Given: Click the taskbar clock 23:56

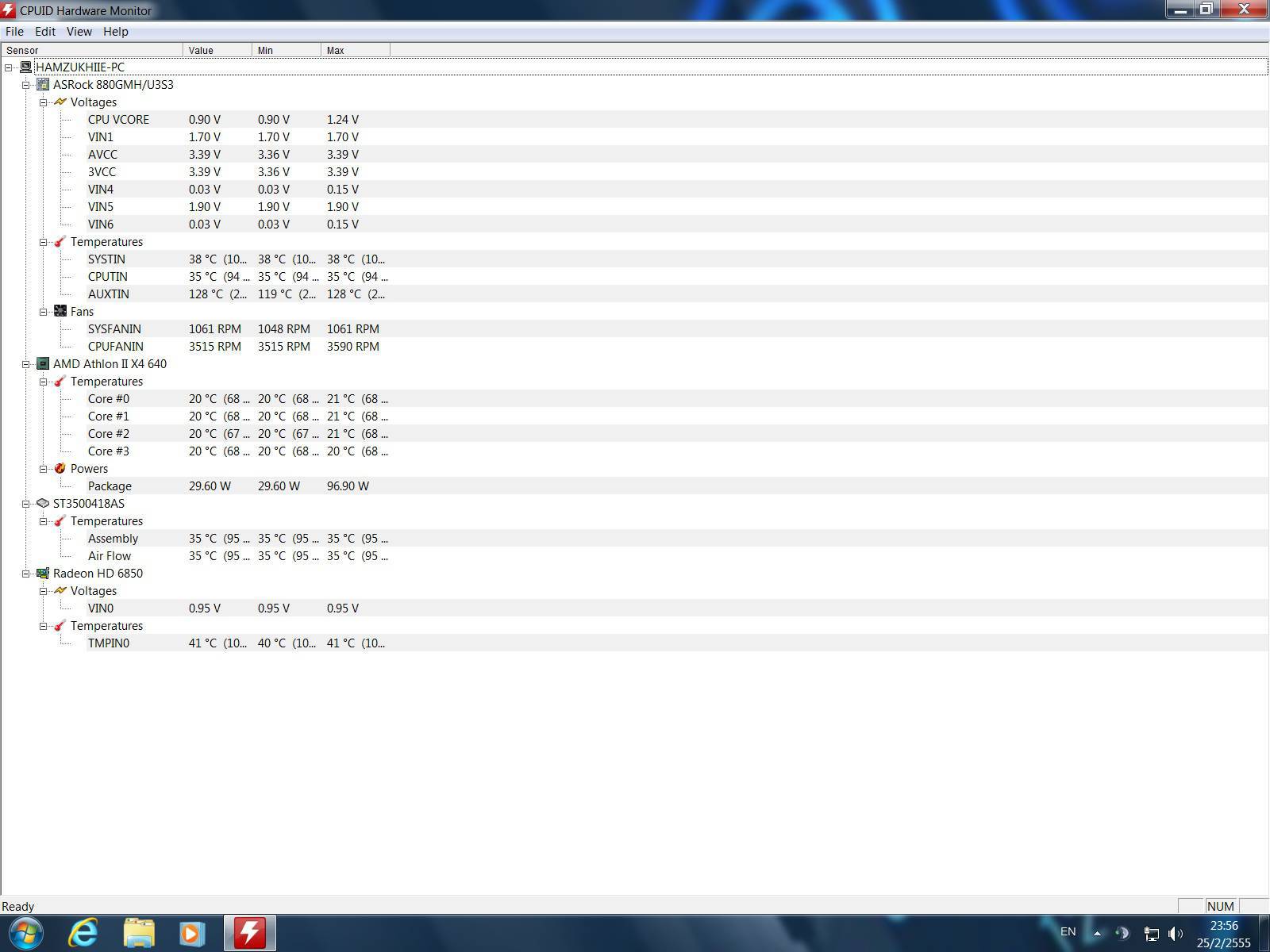Looking at the screenshot, I should 1224,926.
